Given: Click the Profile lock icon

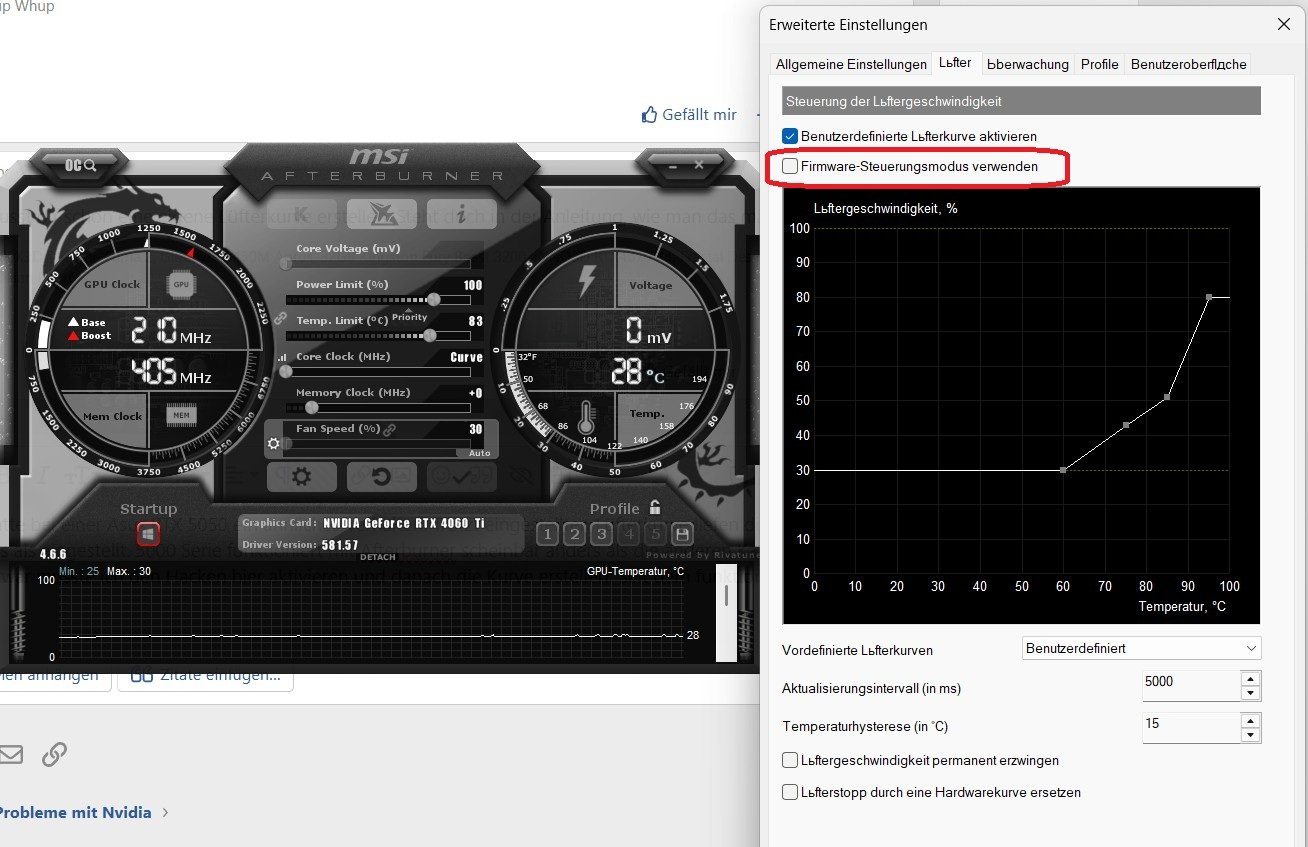Looking at the screenshot, I should tap(655, 507).
